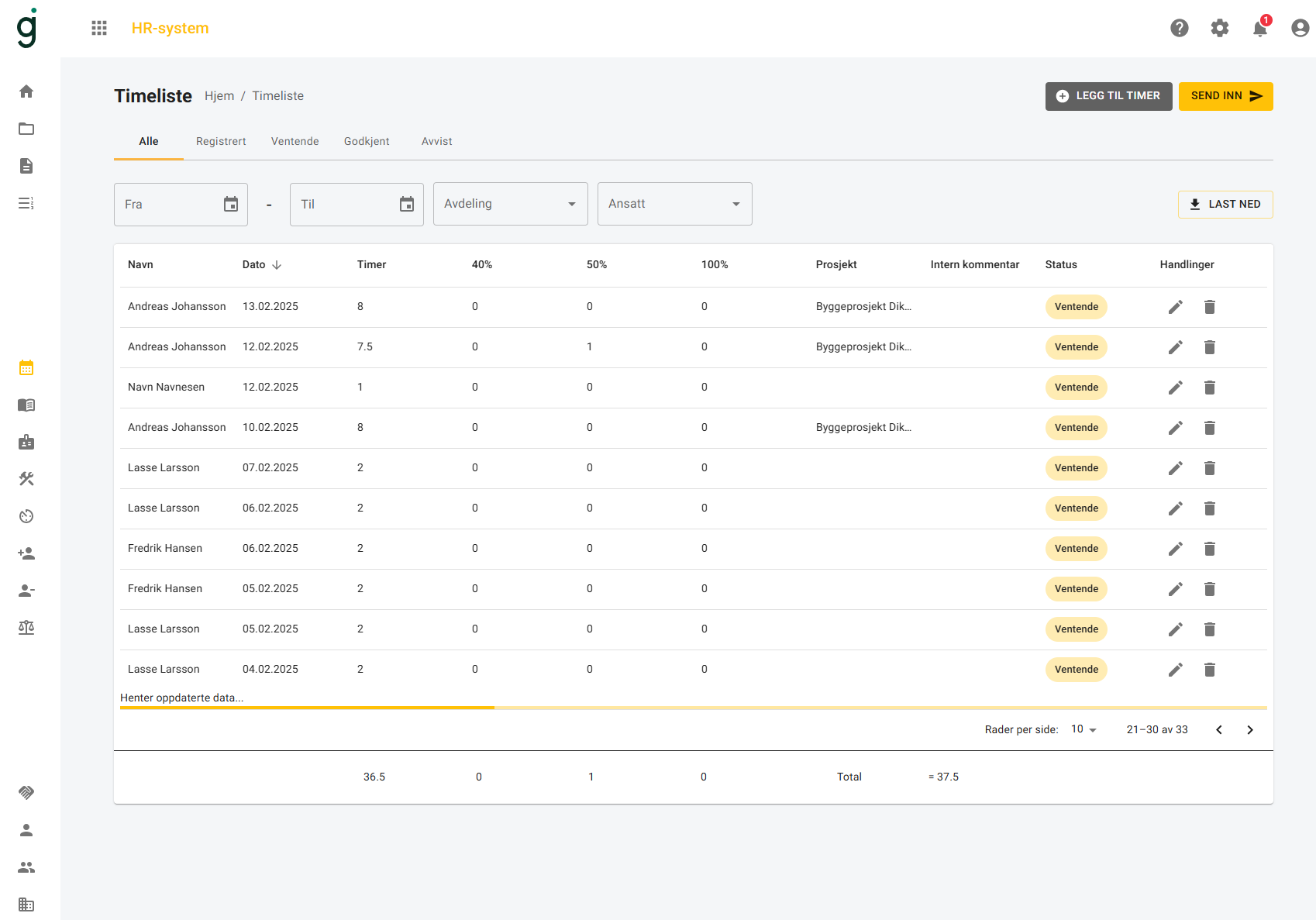Click the Prosjekt column header
Viewport: 1316px width, 920px height.
[836, 265]
